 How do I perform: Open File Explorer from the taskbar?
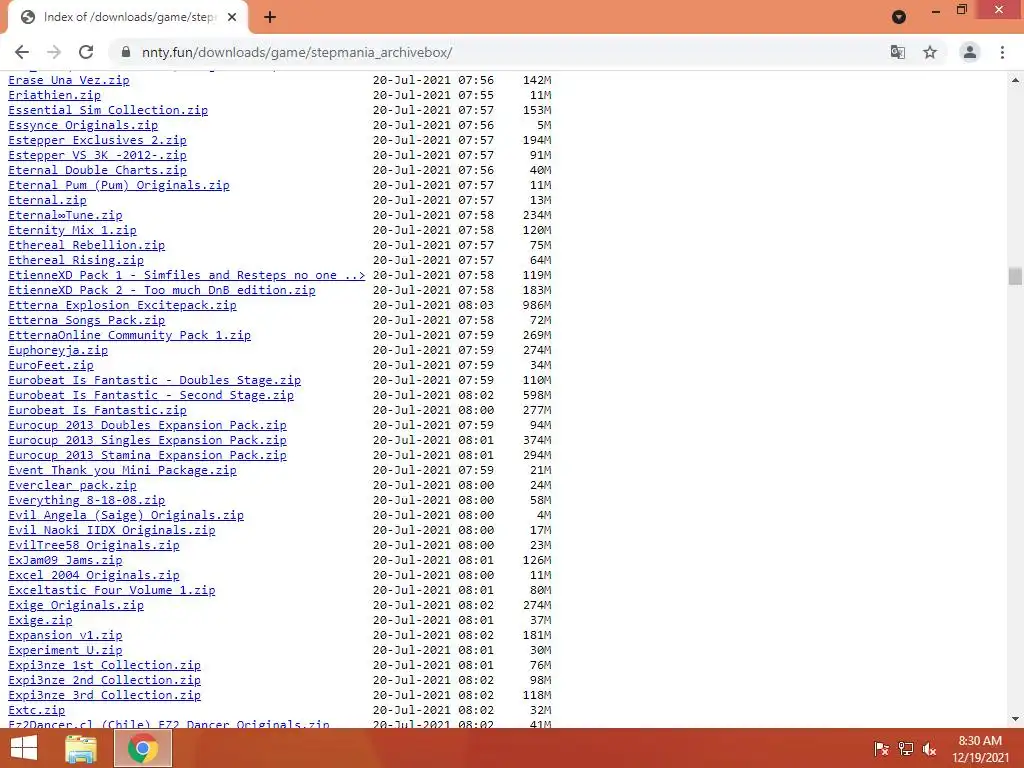(82, 748)
